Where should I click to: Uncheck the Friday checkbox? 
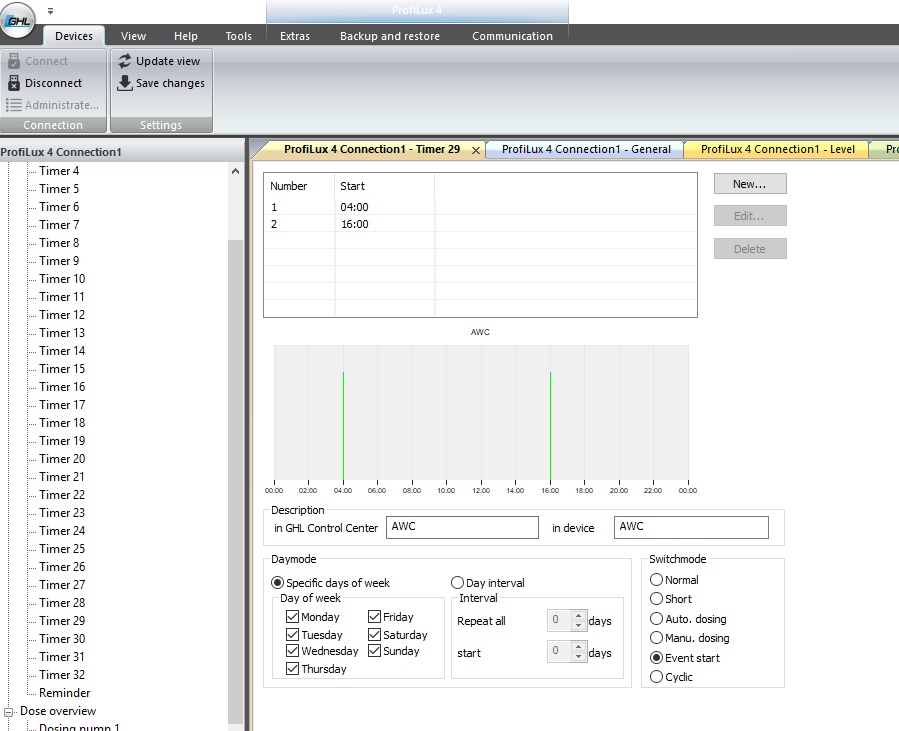coord(374,617)
